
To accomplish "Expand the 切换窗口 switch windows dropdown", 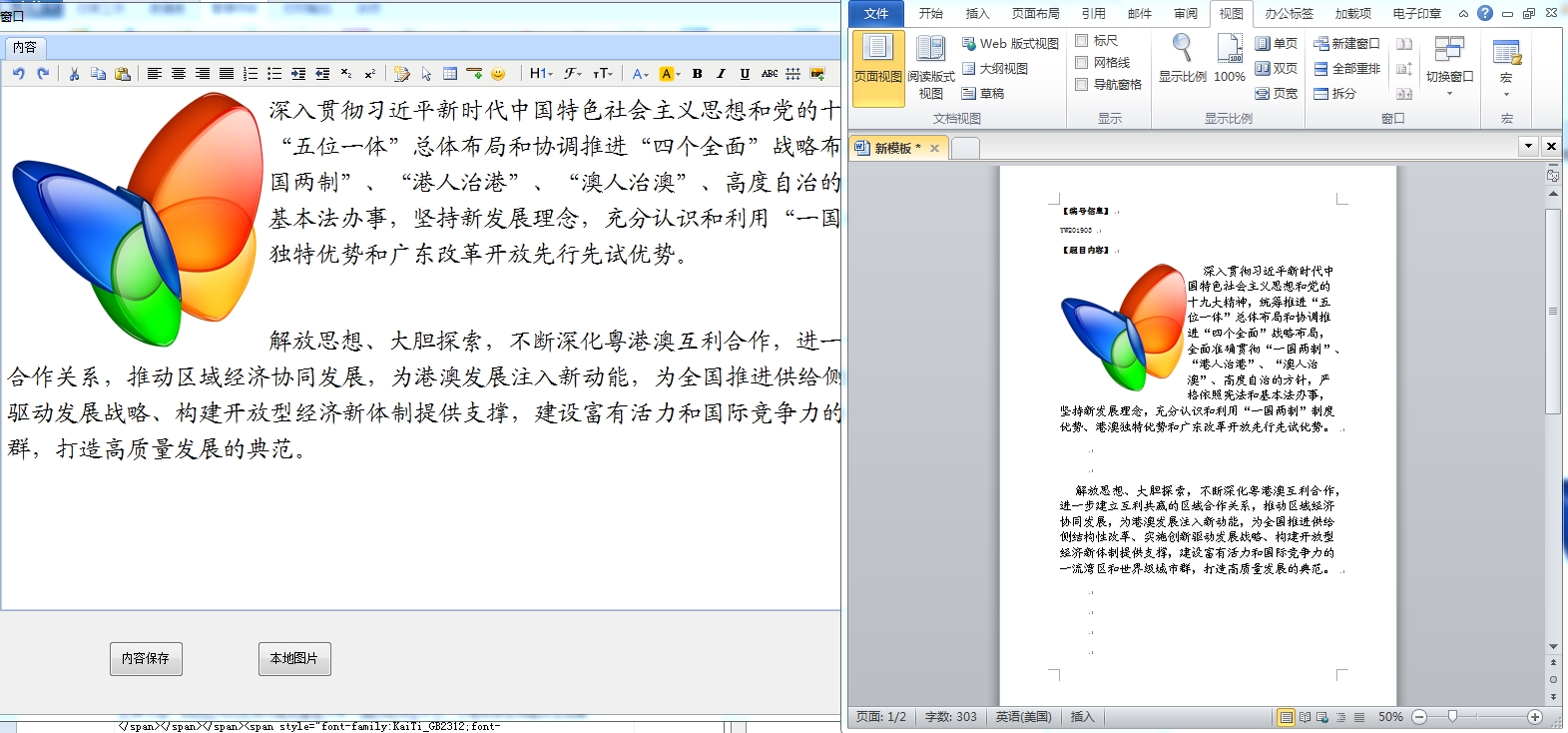I will (1449, 66).
